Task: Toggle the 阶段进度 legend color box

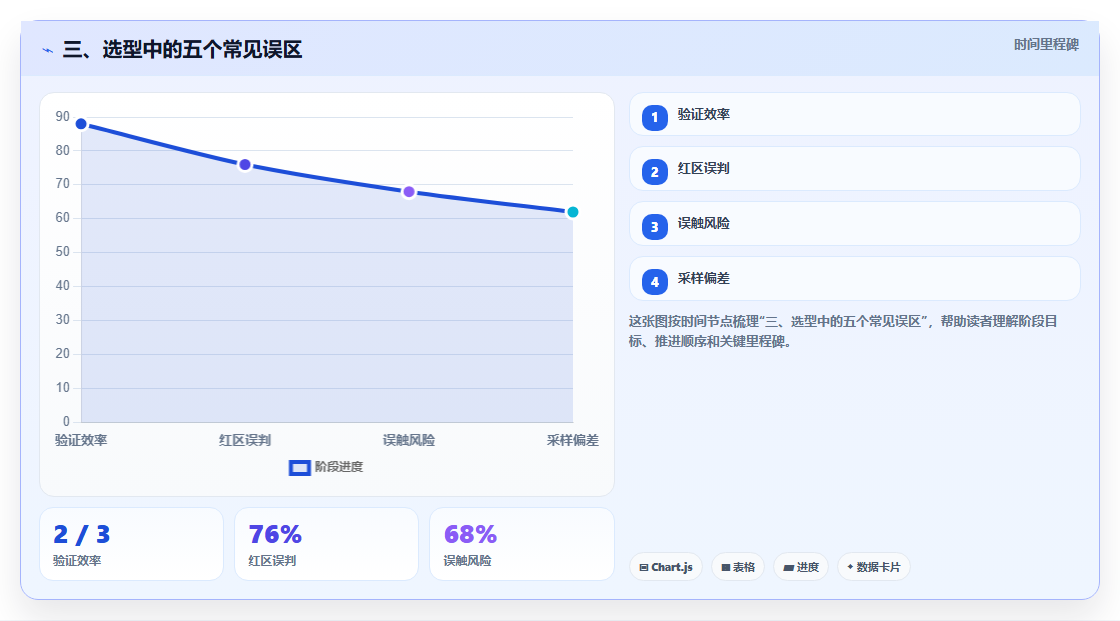Action: pos(299,467)
